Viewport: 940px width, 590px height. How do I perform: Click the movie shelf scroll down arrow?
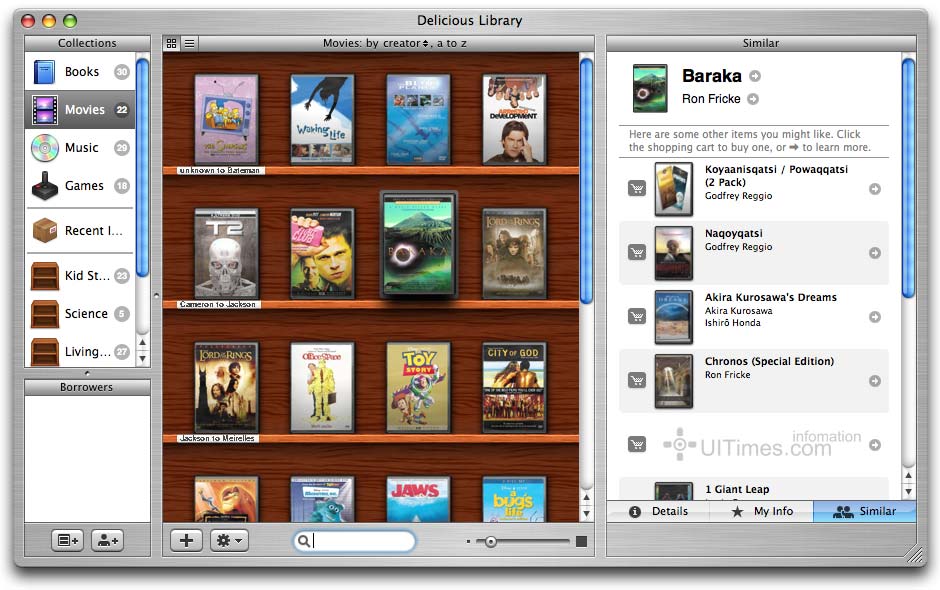pyautogui.click(x=586, y=513)
